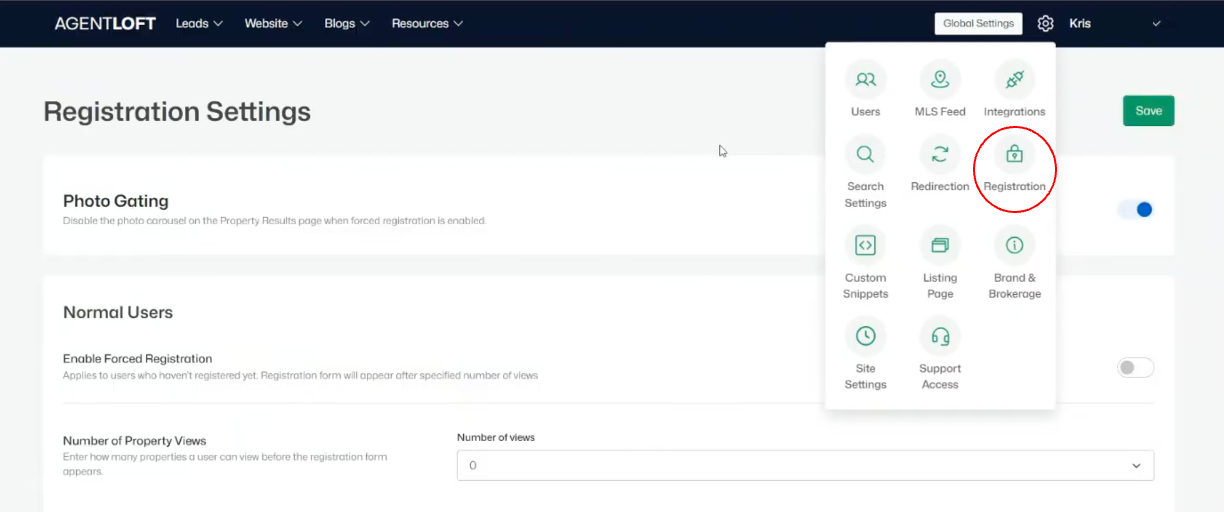Click the Global Settings button

click(978, 23)
